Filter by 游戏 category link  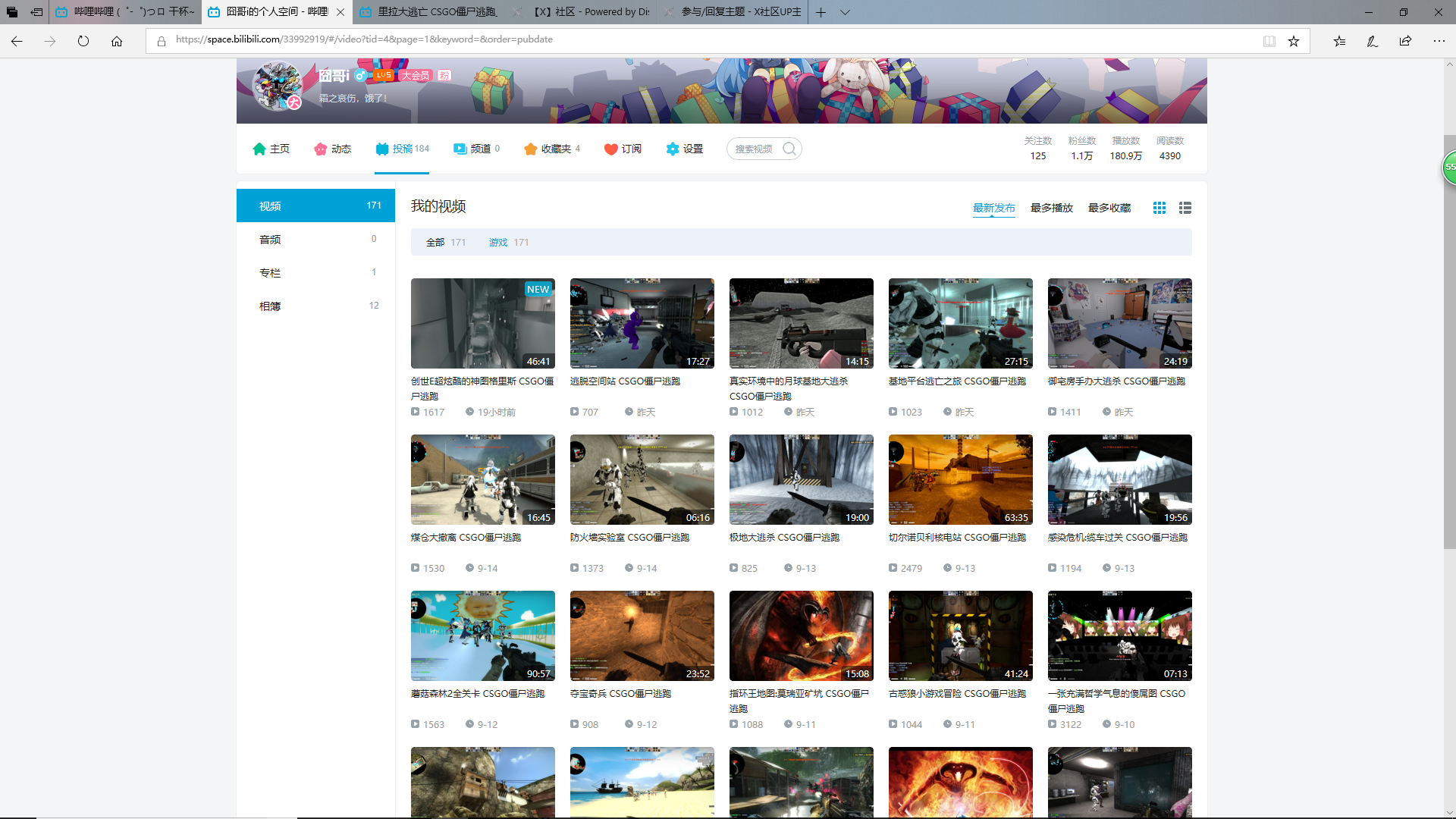point(498,242)
